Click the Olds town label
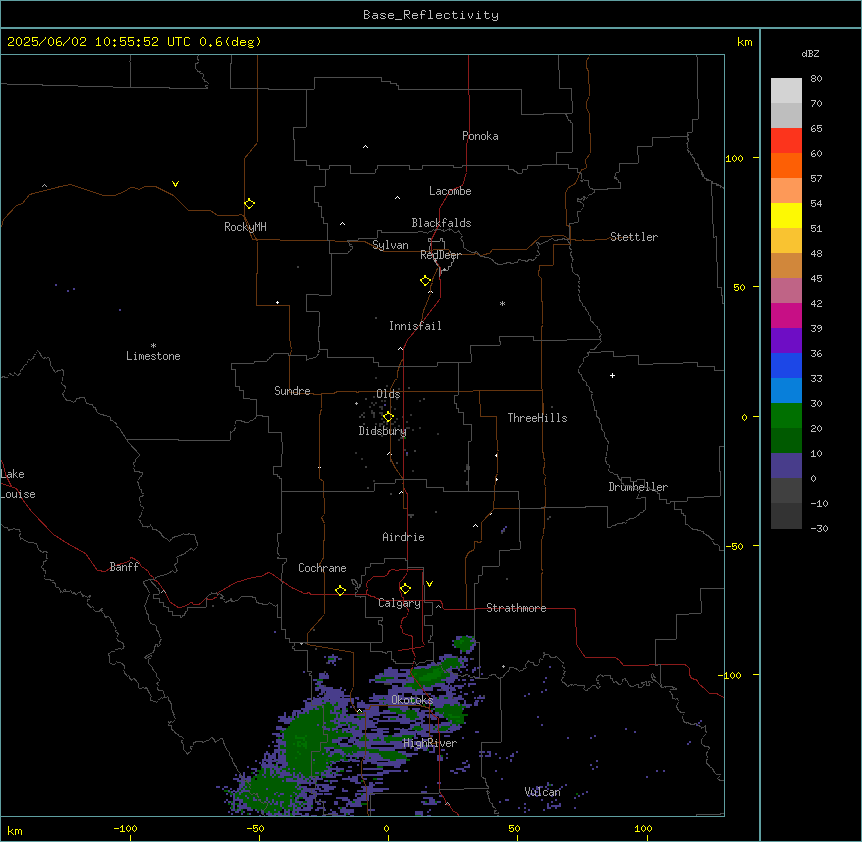862x842 pixels. (x=388, y=394)
